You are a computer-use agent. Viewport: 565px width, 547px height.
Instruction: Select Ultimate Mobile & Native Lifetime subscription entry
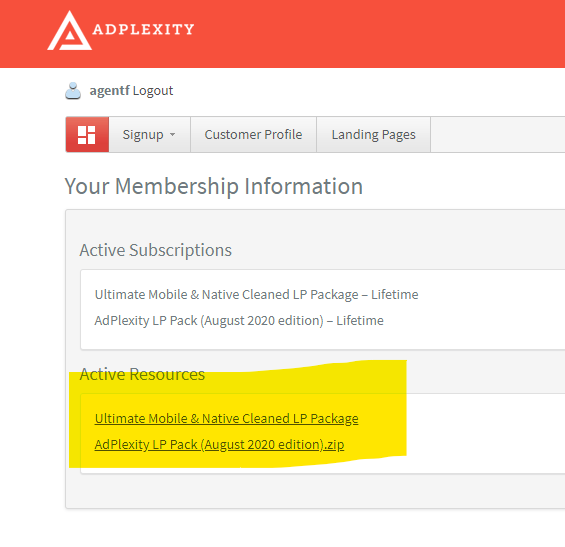coord(257,295)
